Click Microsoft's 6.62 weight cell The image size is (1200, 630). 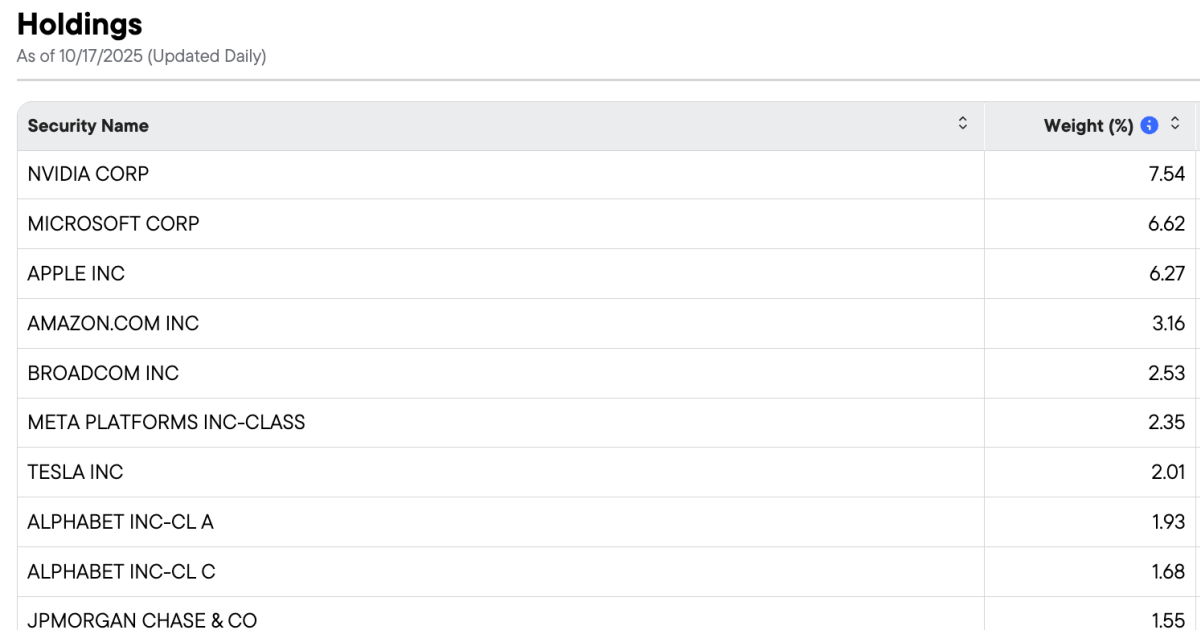pyautogui.click(x=1166, y=224)
